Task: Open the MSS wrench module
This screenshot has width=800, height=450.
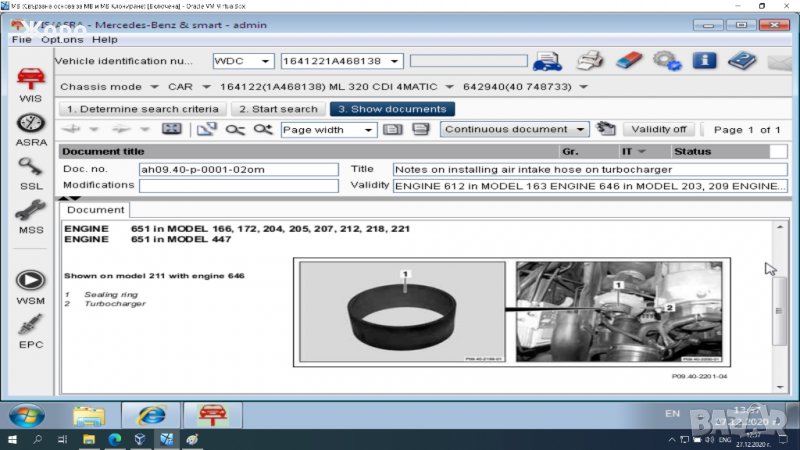Action: tap(30, 213)
